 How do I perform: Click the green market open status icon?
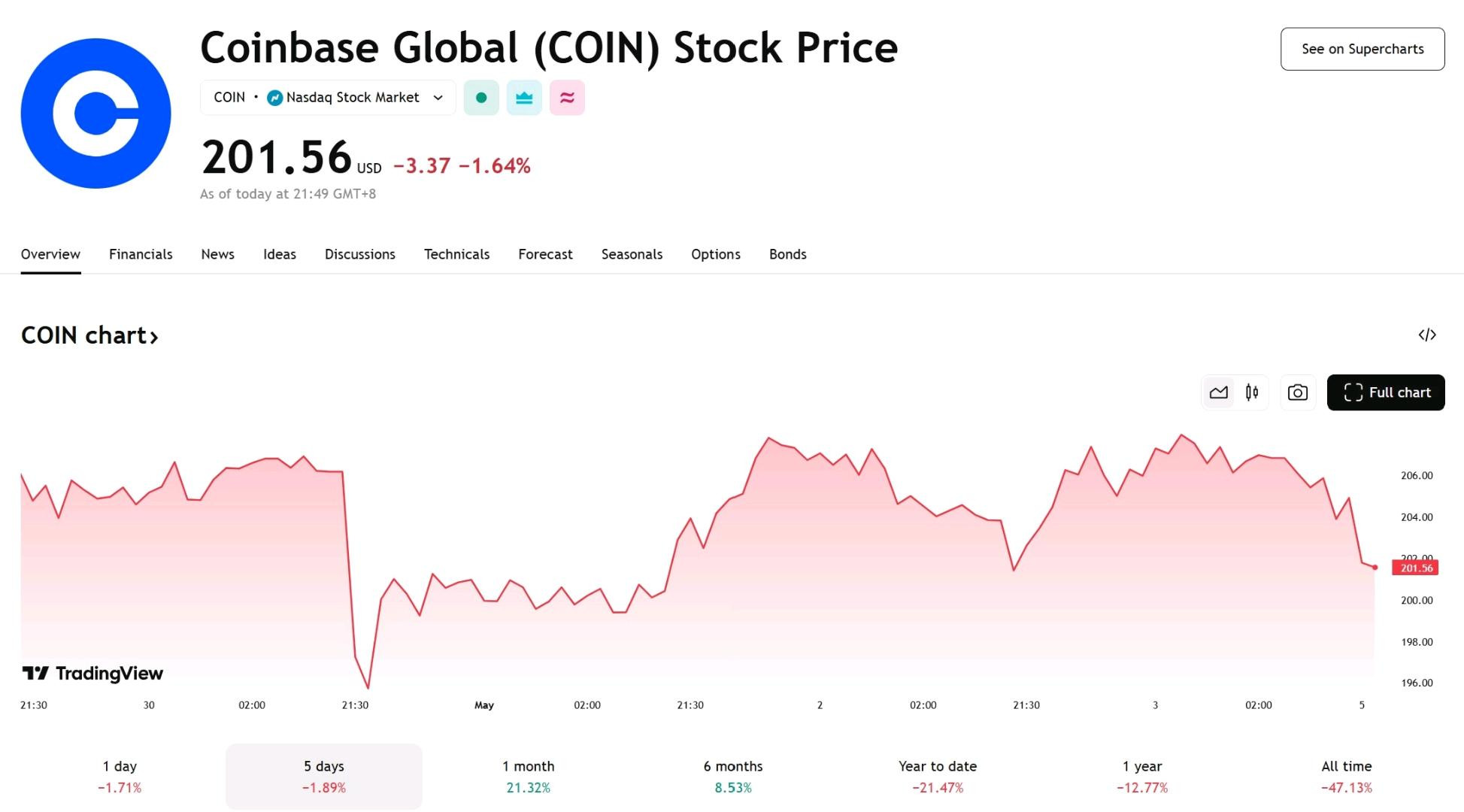pos(481,98)
